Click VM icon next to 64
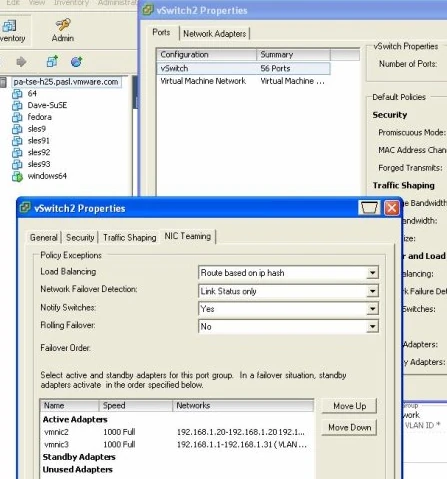The width and height of the screenshot is (447, 479). 17,94
